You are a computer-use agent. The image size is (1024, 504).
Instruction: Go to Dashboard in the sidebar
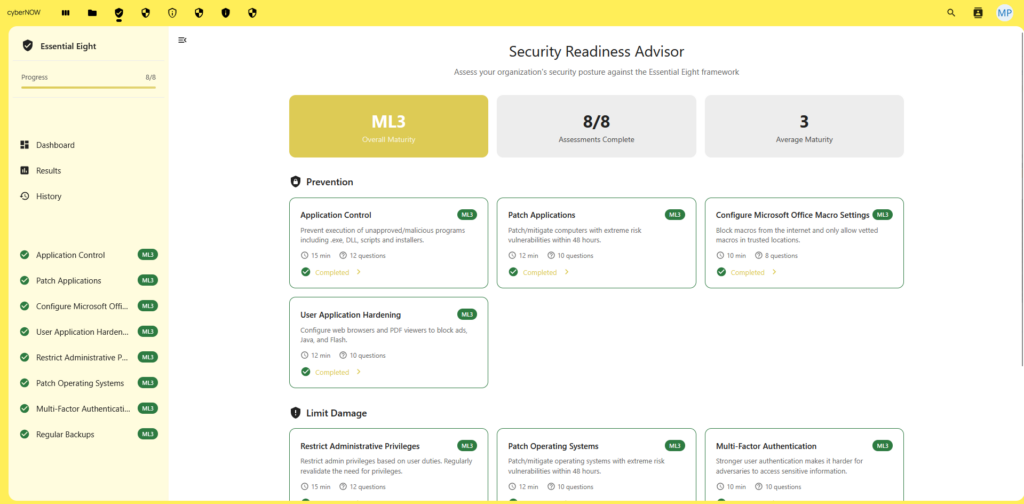pyautogui.click(x=55, y=145)
